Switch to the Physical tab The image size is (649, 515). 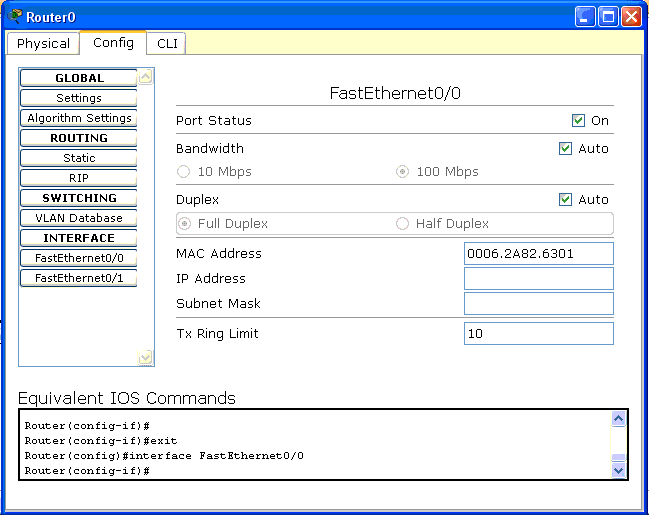43,43
